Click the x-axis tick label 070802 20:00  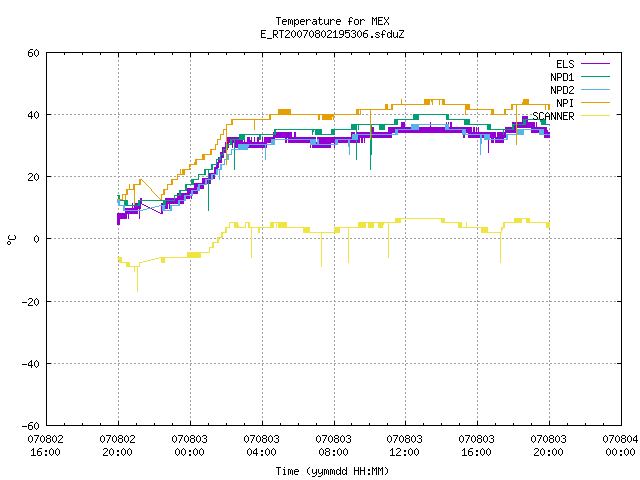tap(118, 446)
